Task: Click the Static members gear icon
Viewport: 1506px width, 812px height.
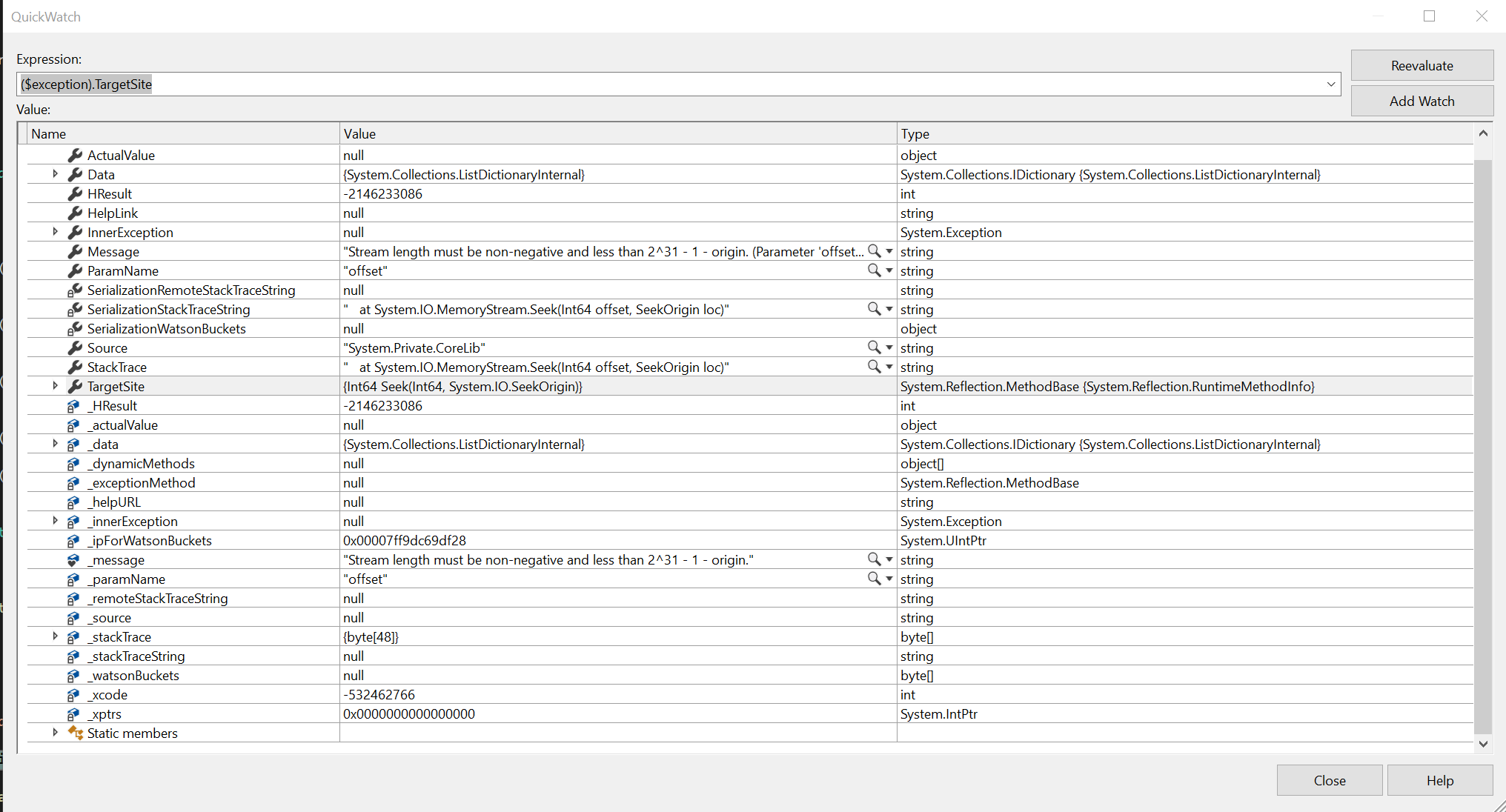Action: [x=75, y=733]
